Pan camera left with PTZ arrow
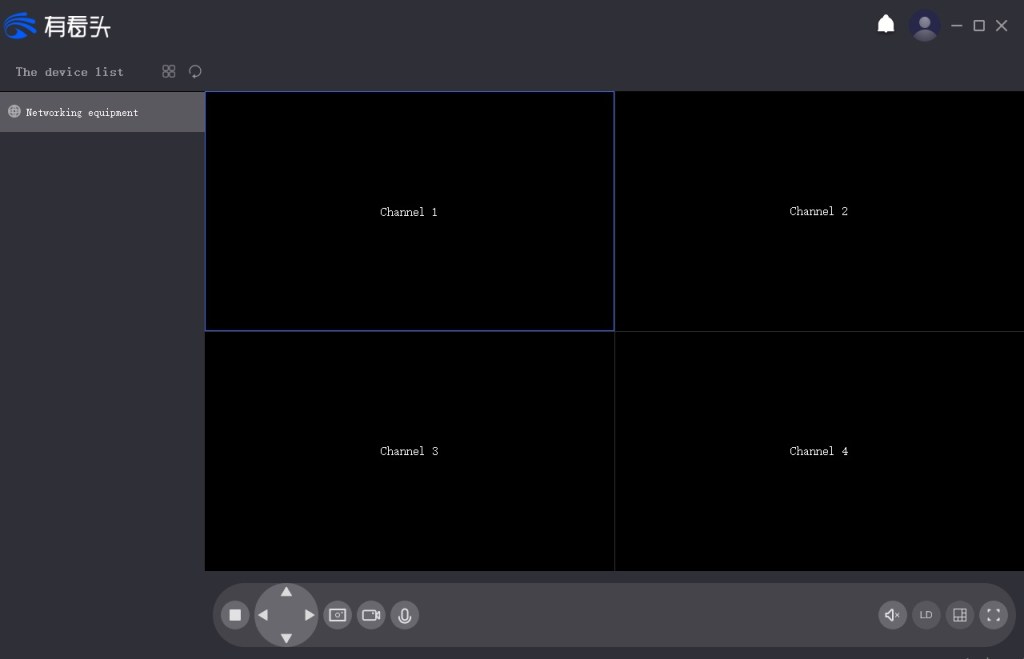 [263, 615]
